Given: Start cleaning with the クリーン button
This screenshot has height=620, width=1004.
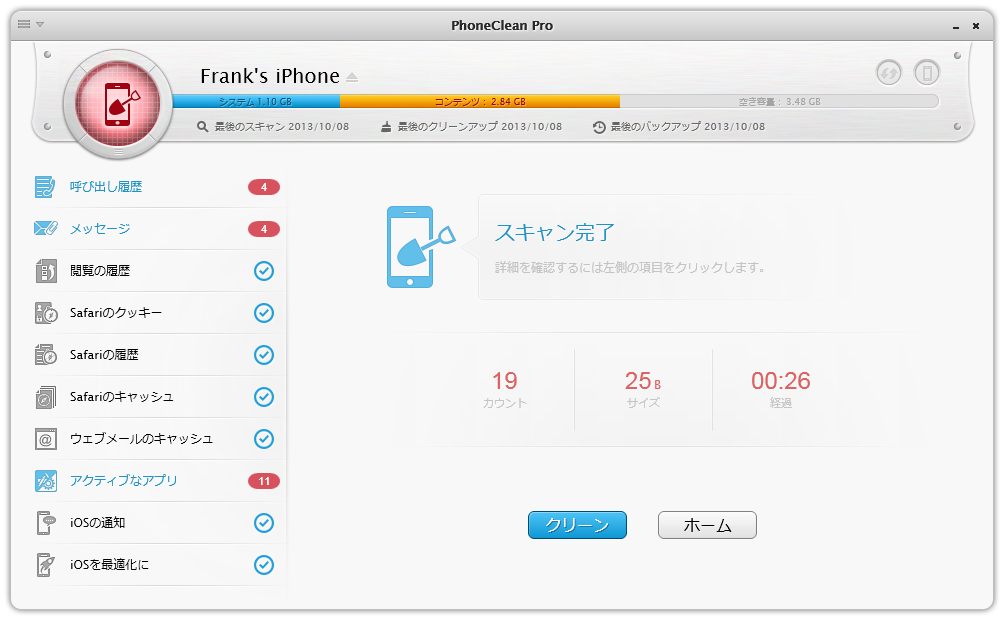Looking at the screenshot, I should (577, 525).
